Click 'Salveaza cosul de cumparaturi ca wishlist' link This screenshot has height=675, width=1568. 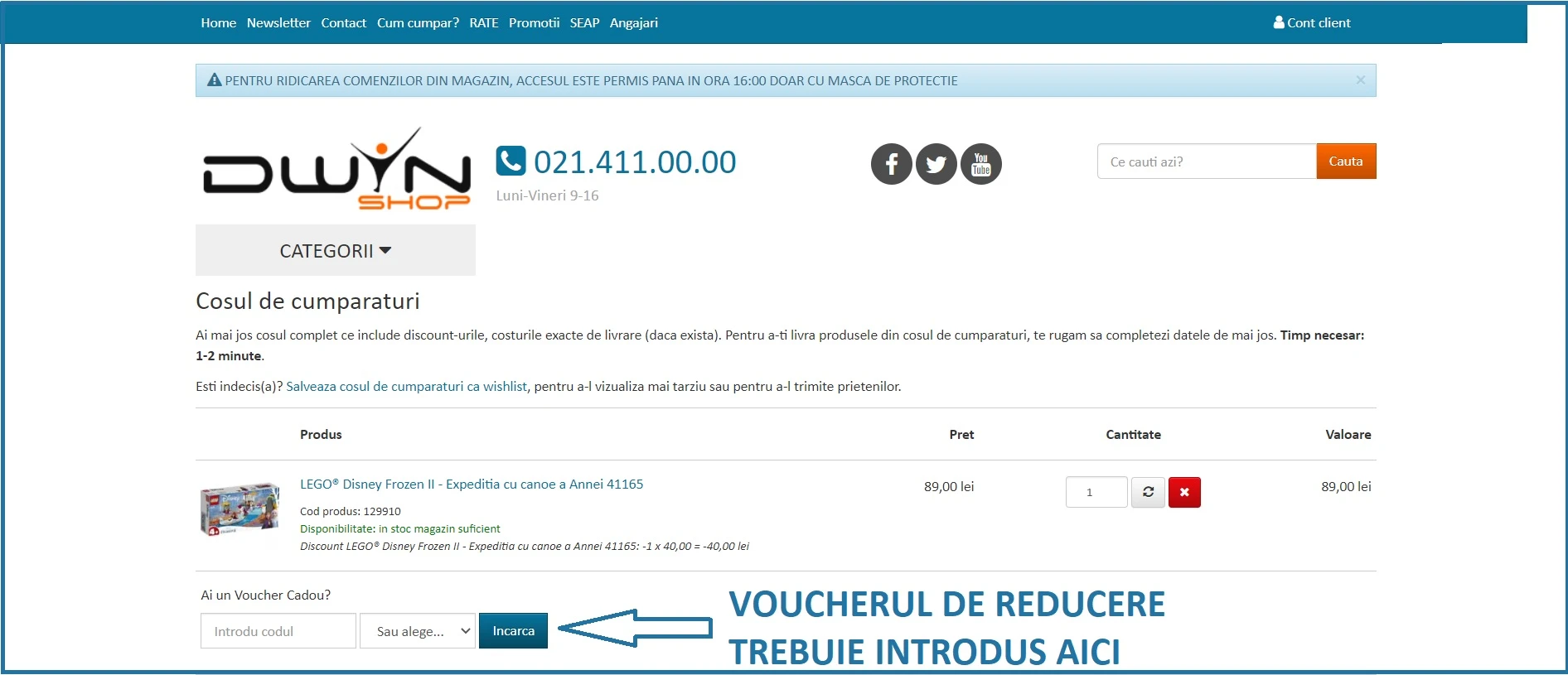(x=406, y=387)
